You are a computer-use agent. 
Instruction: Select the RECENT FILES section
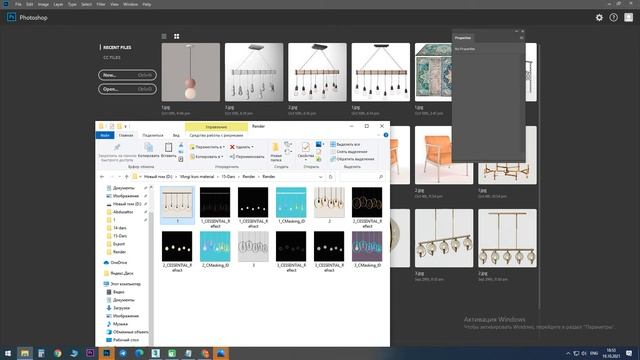tap(117, 47)
